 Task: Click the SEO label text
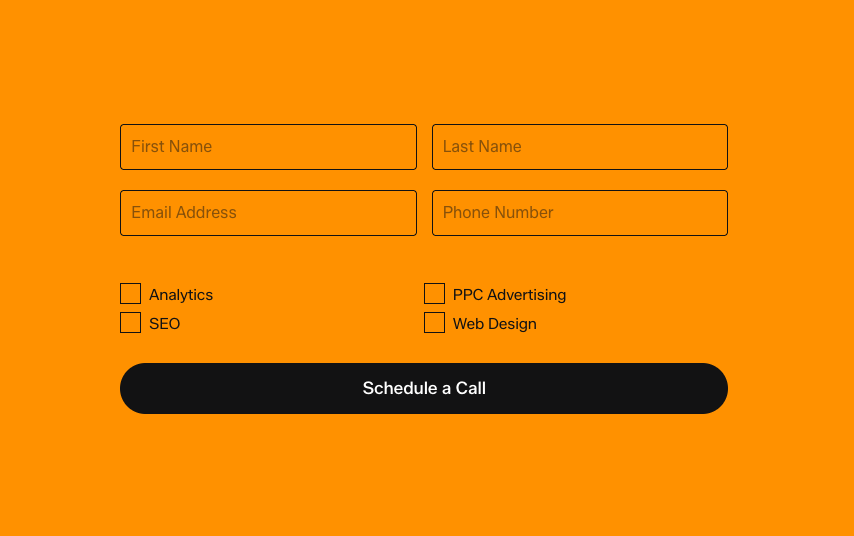point(165,324)
